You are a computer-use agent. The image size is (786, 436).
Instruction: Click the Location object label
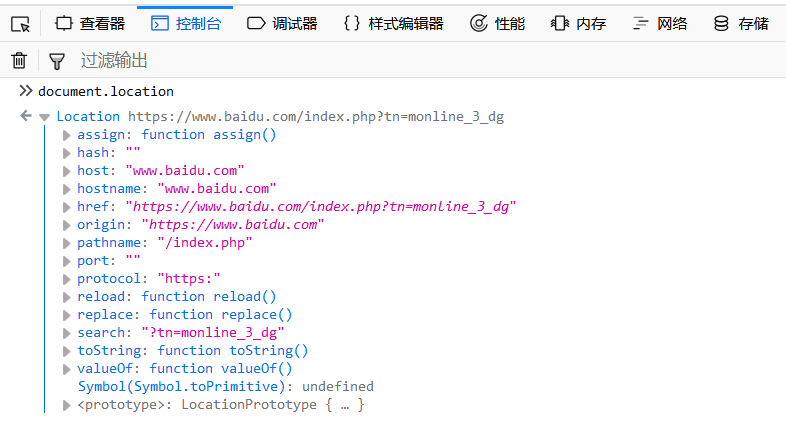(x=88, y=116)
